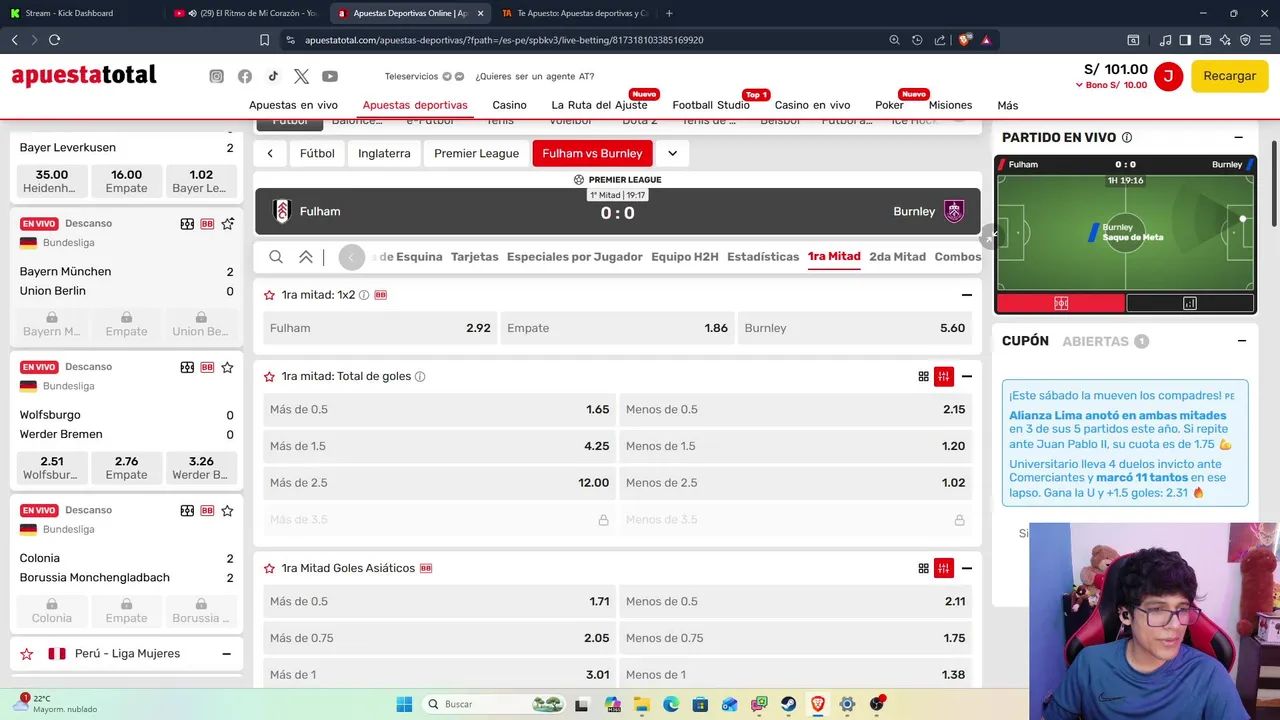Open the YouTube social icon
Screen dimensions: 1280x720
(x=330, y=76)
